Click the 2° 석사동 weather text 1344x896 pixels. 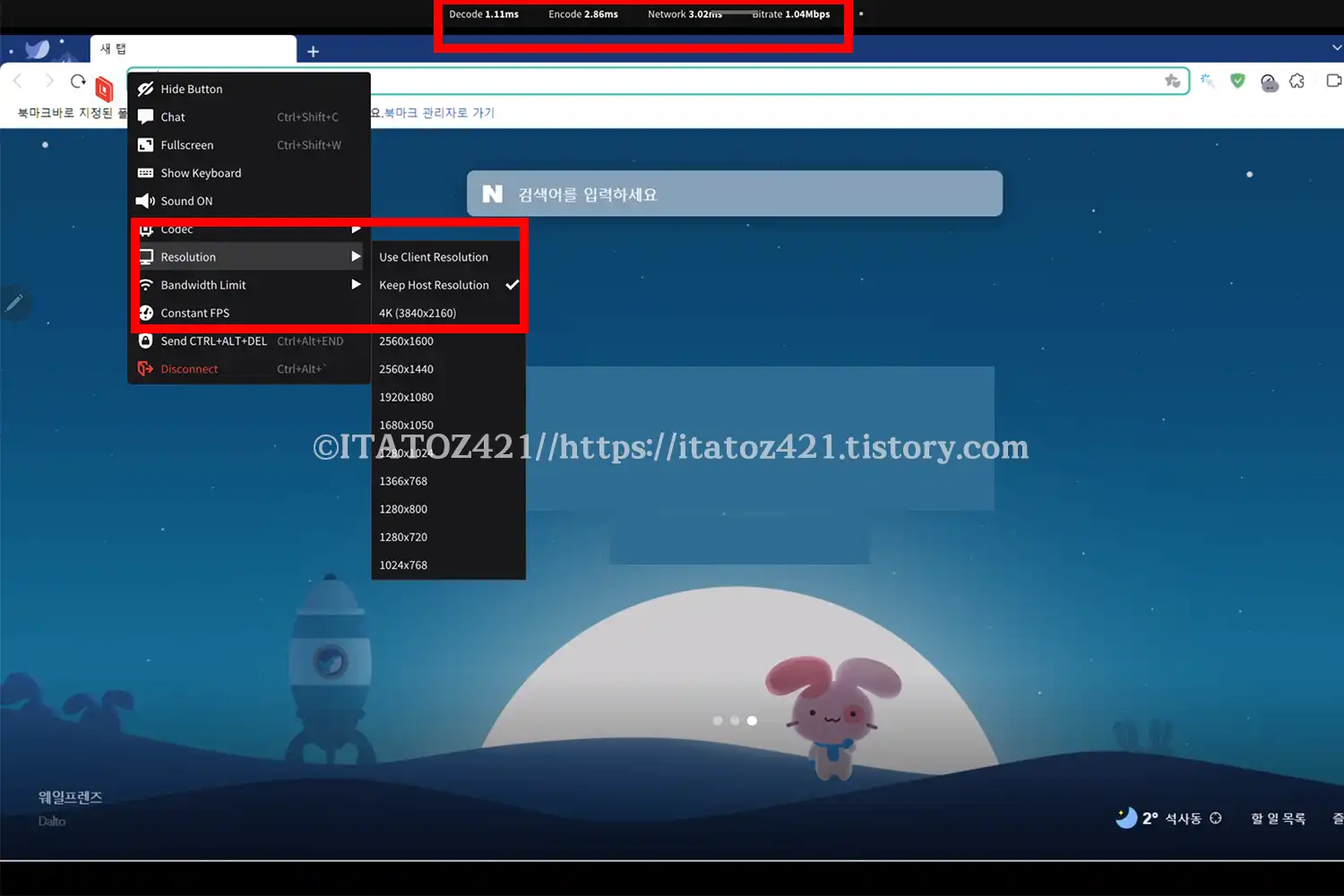coord(1171,818)
